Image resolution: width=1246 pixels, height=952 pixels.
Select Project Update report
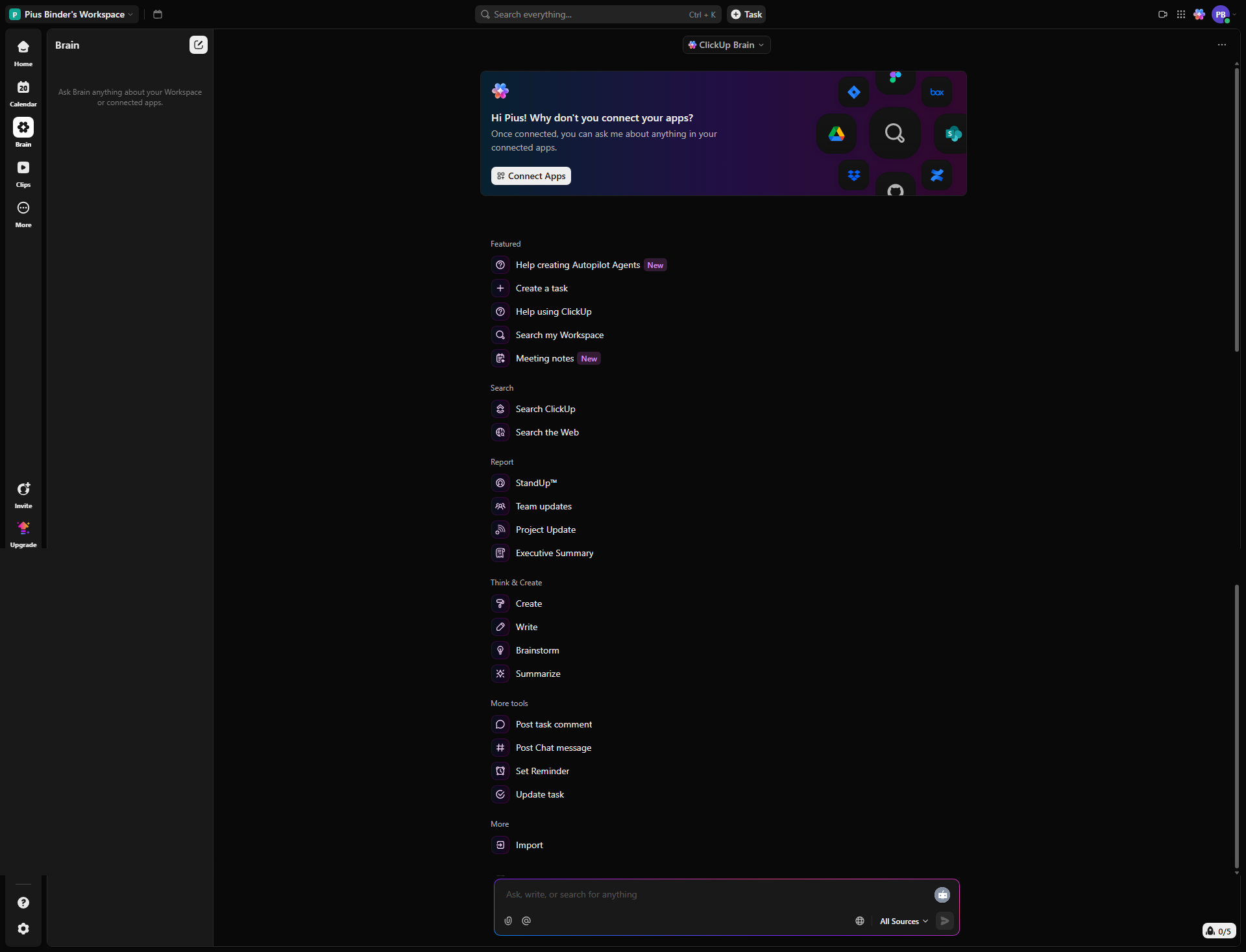[x=533, y=530]
